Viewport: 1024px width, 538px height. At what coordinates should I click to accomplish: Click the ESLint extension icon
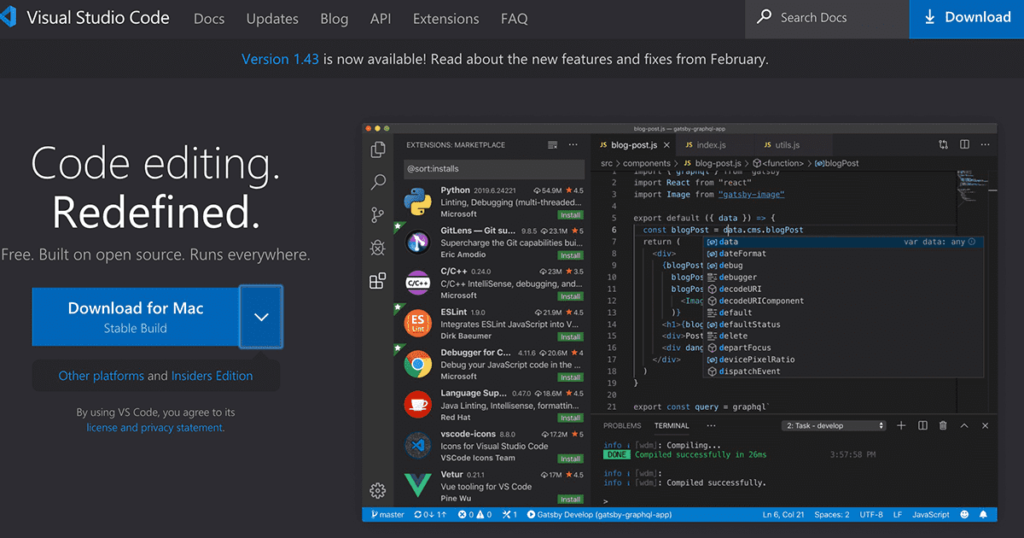point(418,323)
